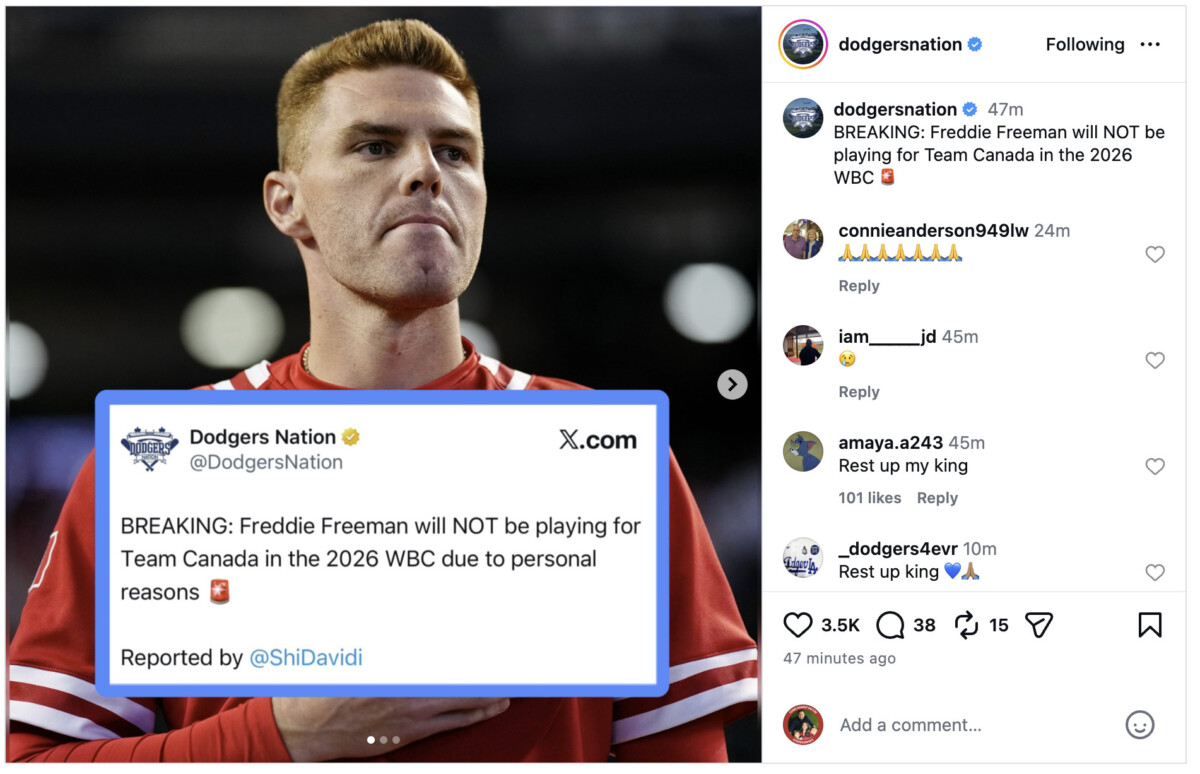Viewport: 1200px width, 774px height.
Task: View the 101 likes on amaya.a243's comment
Action: pyautogui.click(x=869, y=498)
